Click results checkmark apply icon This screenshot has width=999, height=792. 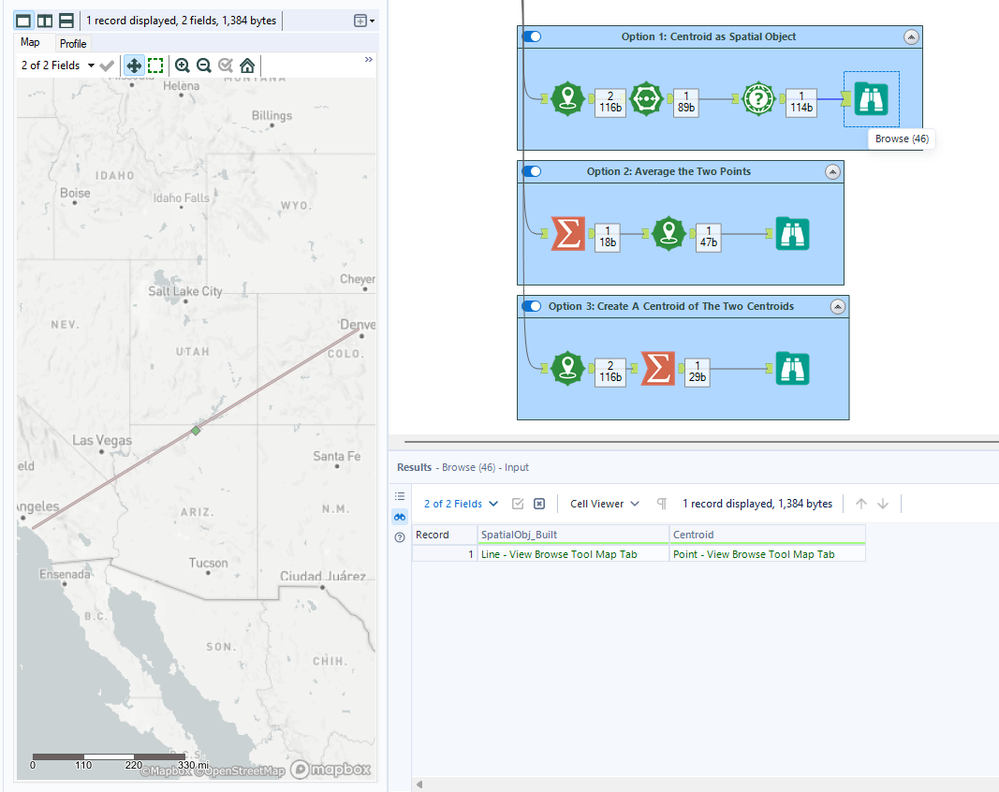click(x=518, y=504)
